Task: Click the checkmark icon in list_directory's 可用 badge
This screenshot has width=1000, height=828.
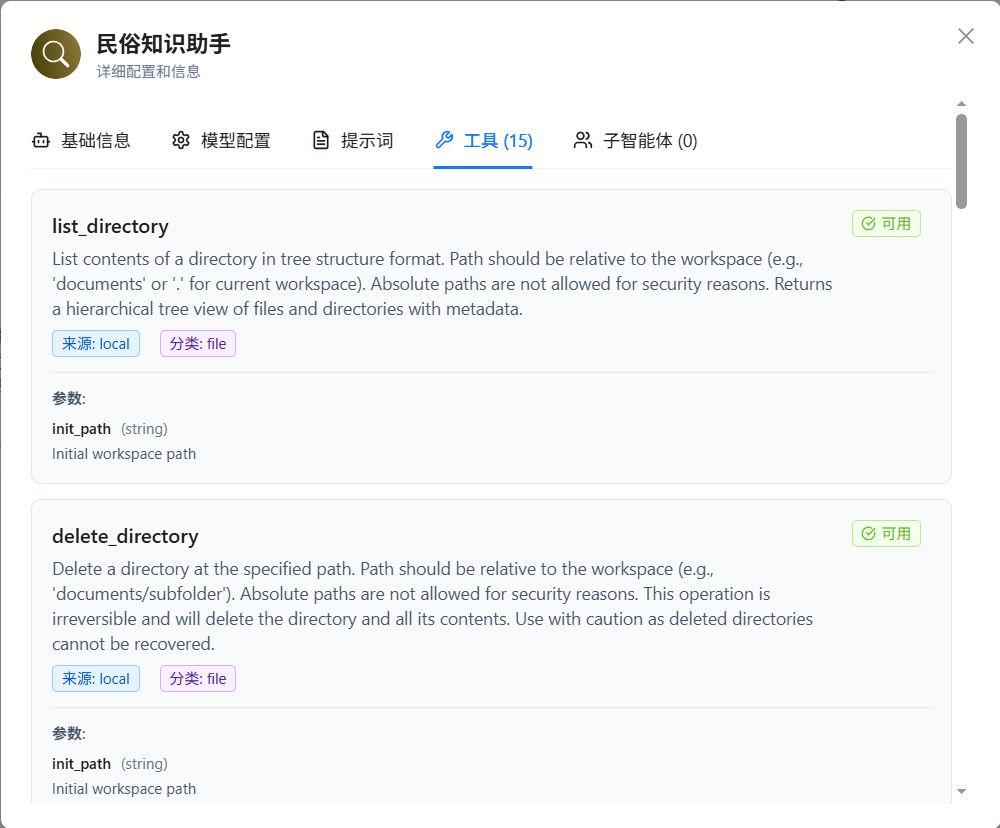Action: point(869,223)
